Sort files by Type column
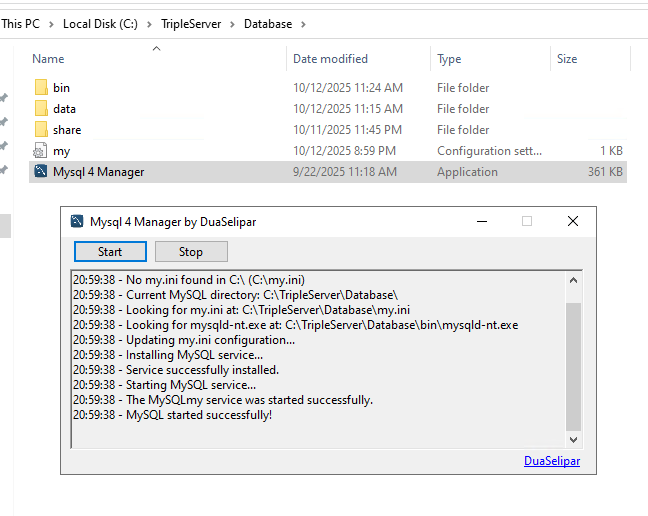Image resolution: width=648 pixels, height=516 pixels. click(449, 59)
